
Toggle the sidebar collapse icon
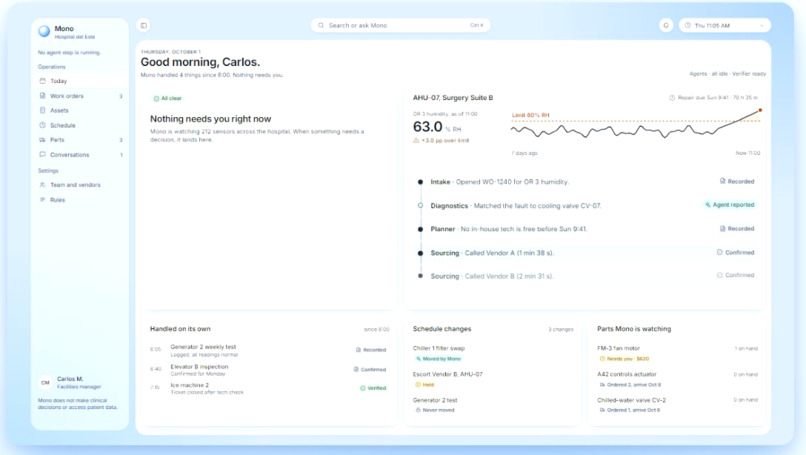(143, 25)
